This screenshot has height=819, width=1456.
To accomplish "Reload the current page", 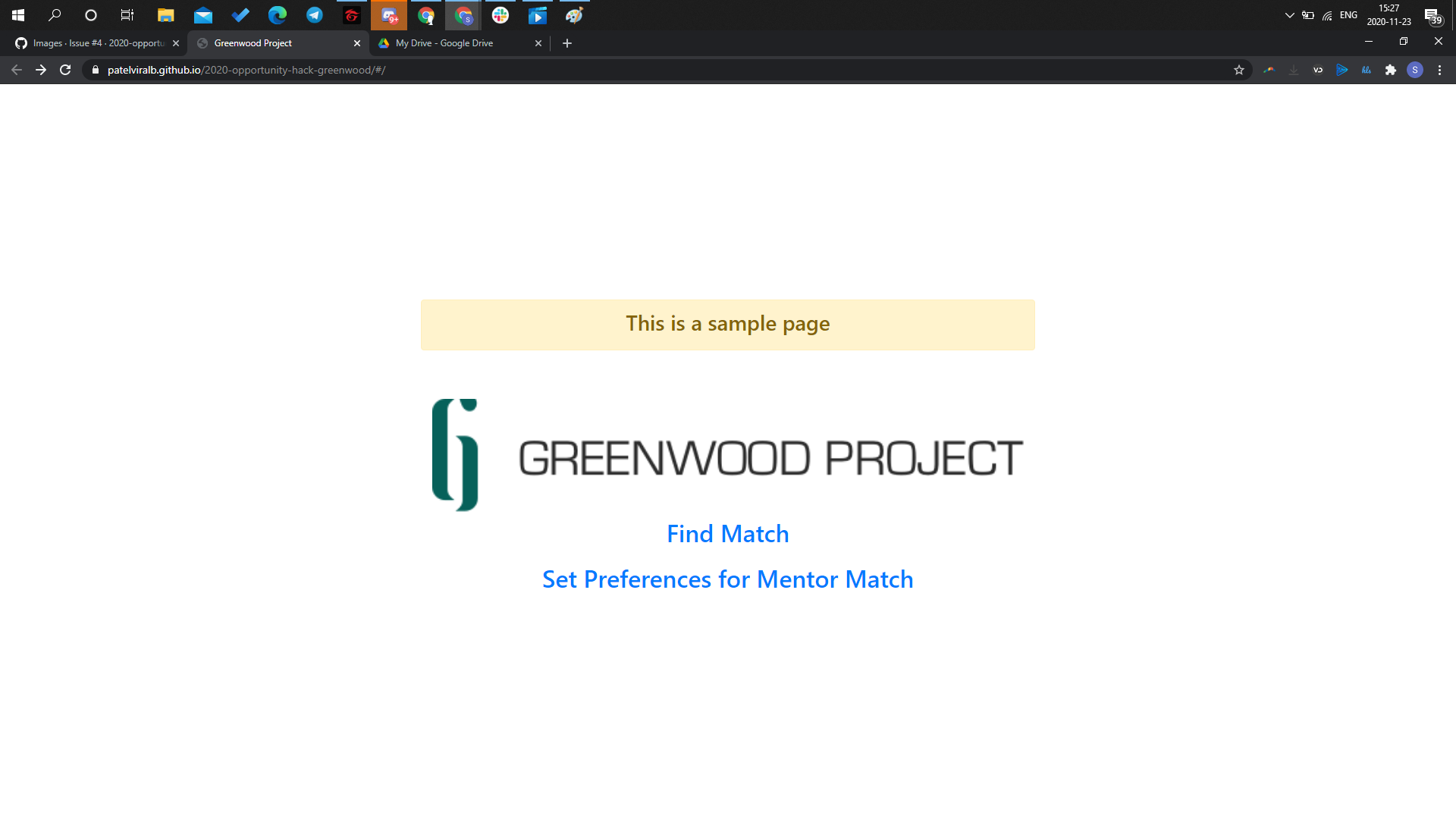I will click(x=65, y=70).
